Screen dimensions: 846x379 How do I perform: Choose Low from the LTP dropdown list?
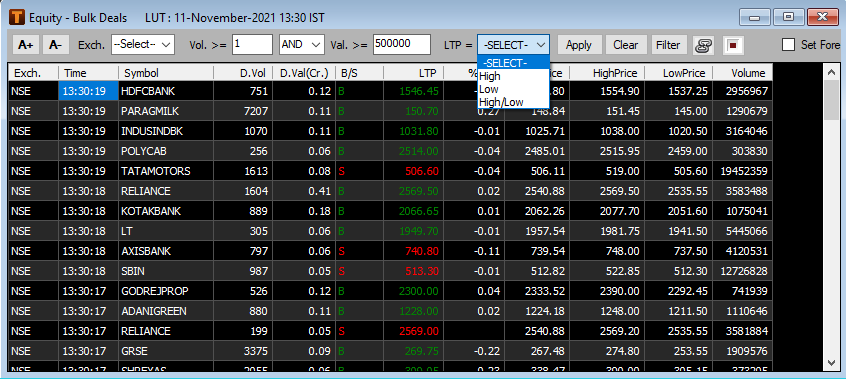point(513,89)
